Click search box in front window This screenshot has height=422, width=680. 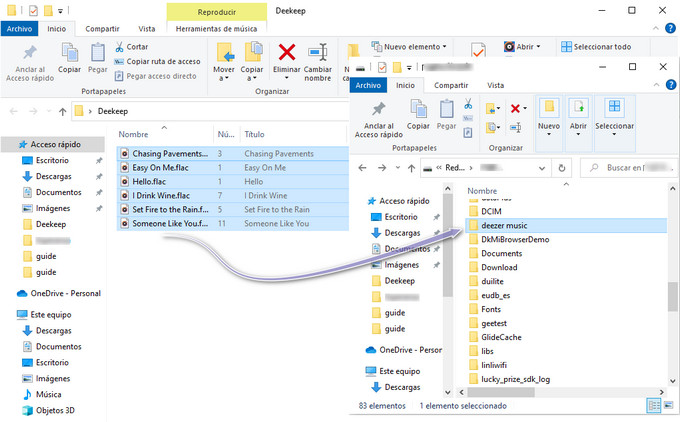pyautogui.click(x=630, y=168)
